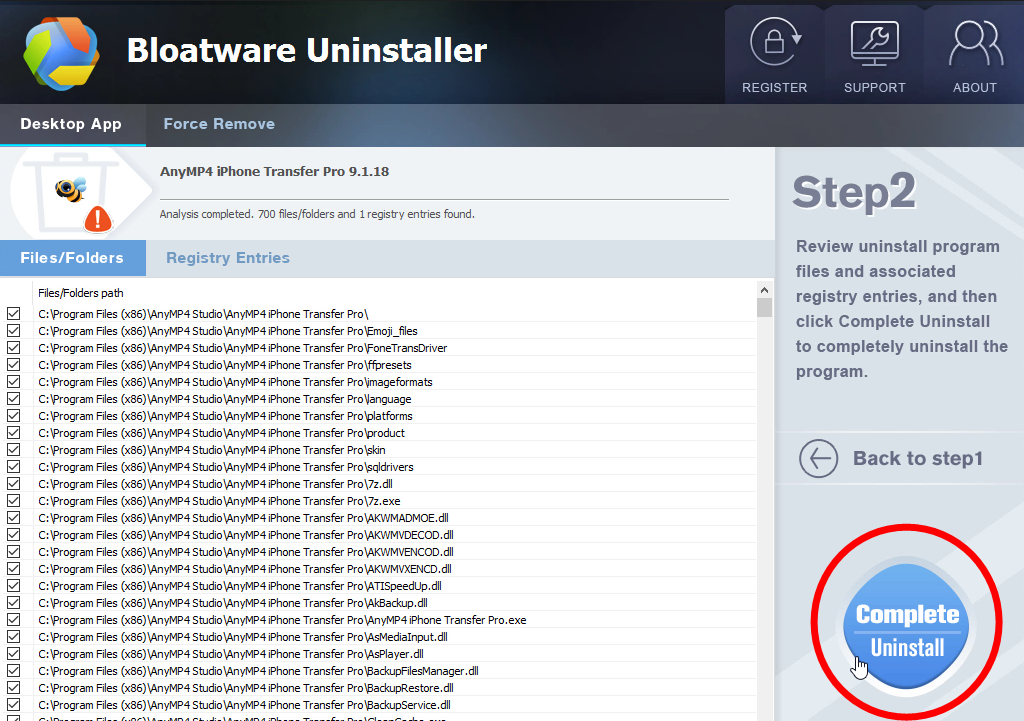Select the Files/Folders tab
This screenshot has height=721, width=1024.
pyautogui.click(x=72, y=258)
